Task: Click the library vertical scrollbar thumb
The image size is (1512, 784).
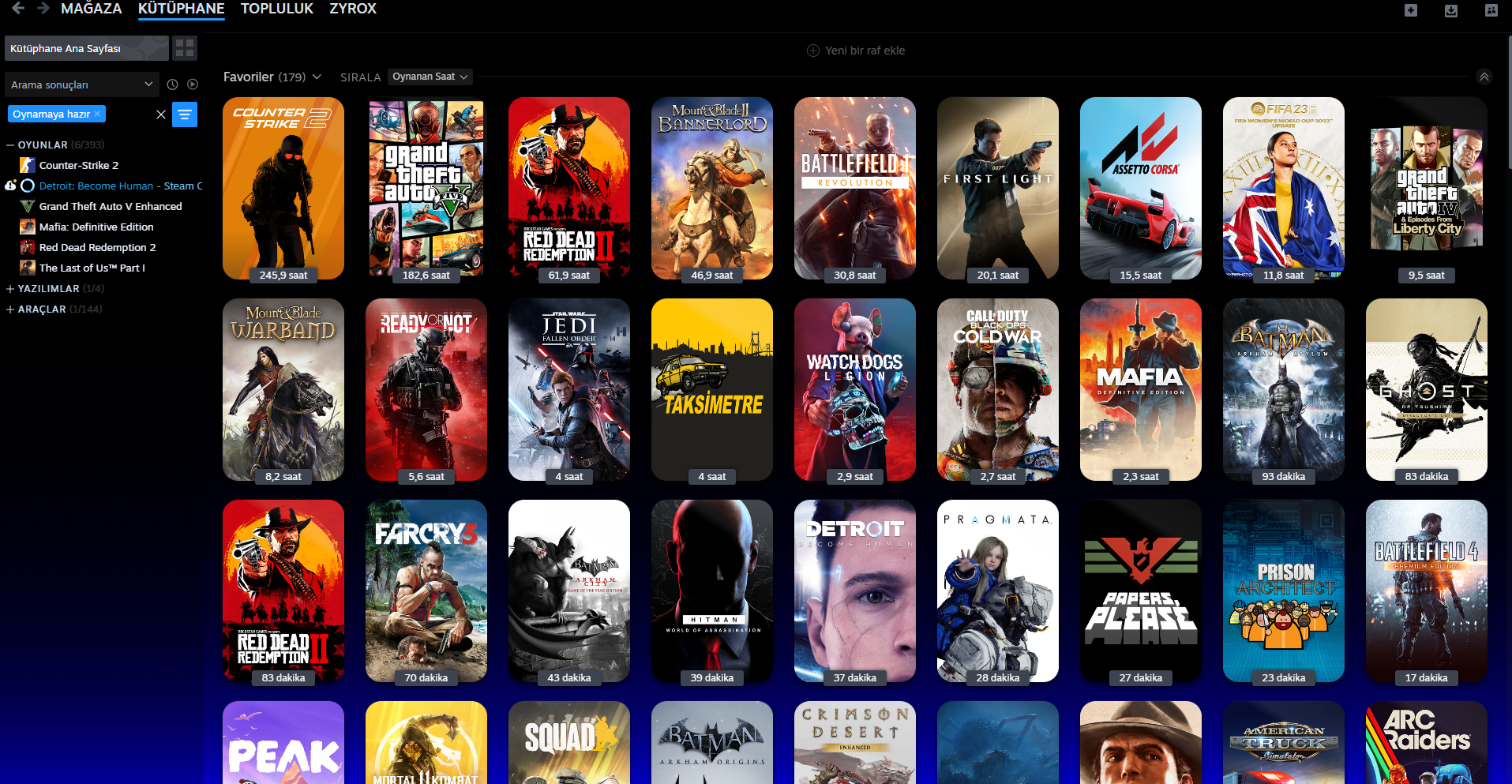Action: point(1509,101)
